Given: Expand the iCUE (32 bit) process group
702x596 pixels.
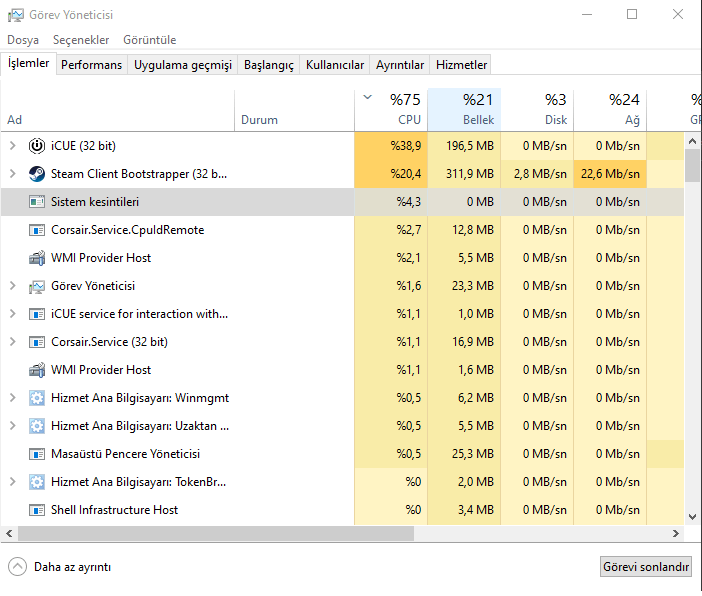Looking at the screenshot, I should point(12,146).
